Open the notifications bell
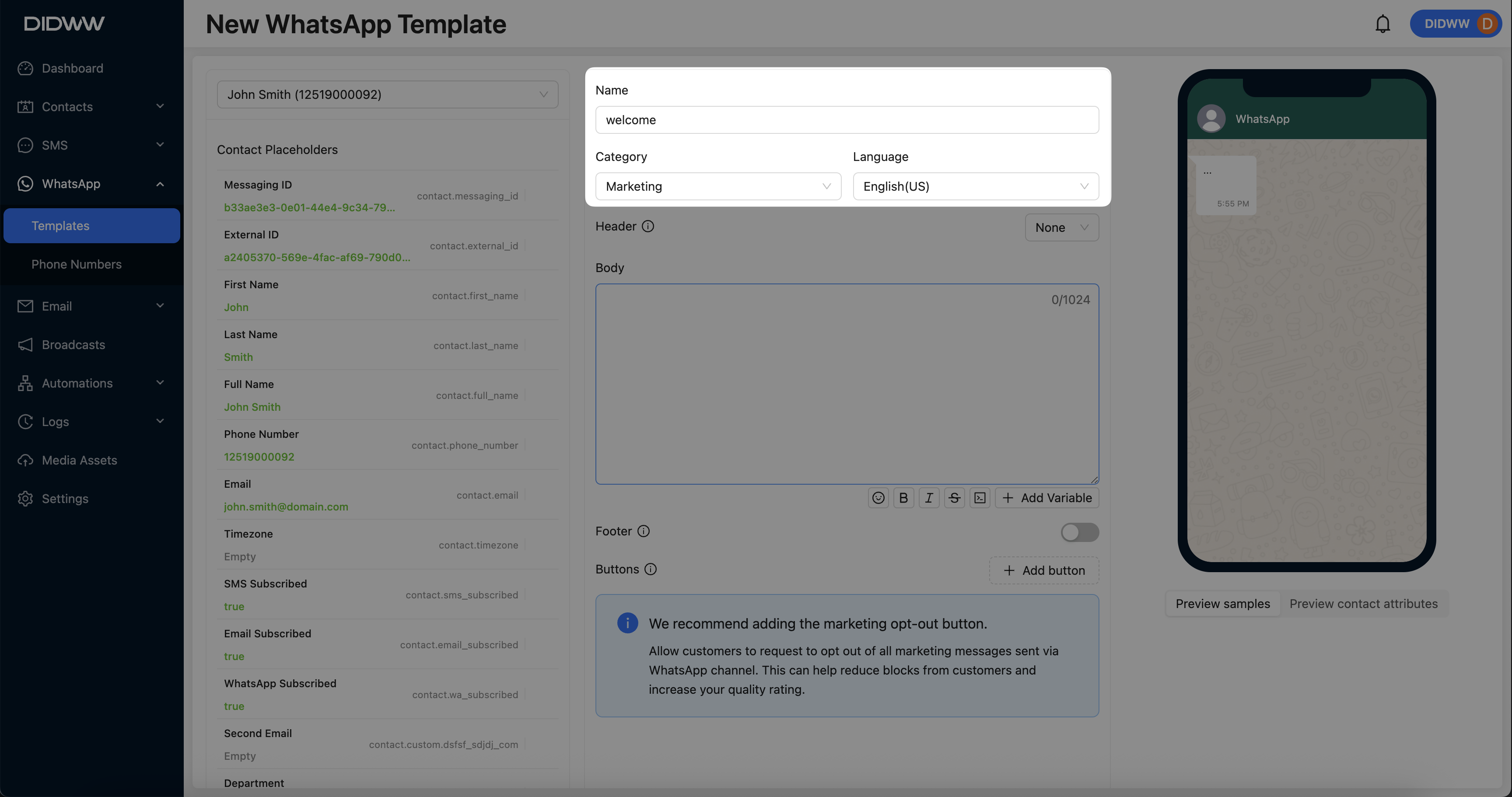1512x797 pixels. click(1382, 24)
